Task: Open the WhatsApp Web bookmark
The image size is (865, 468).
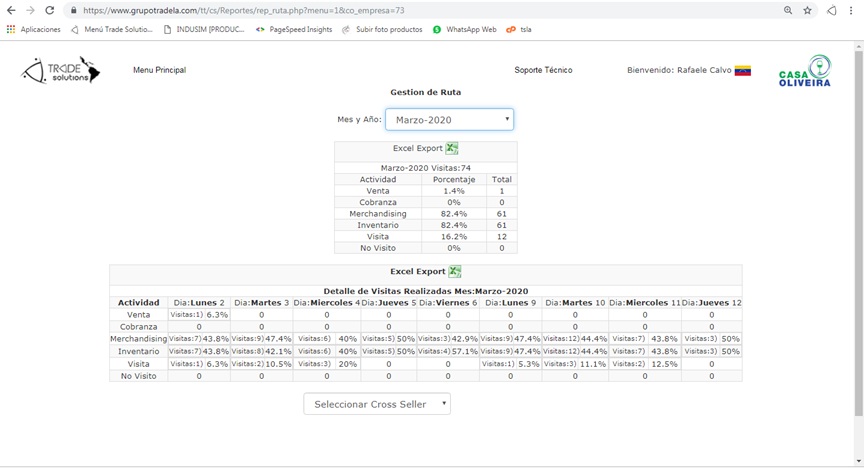Action: coord(465,30)
